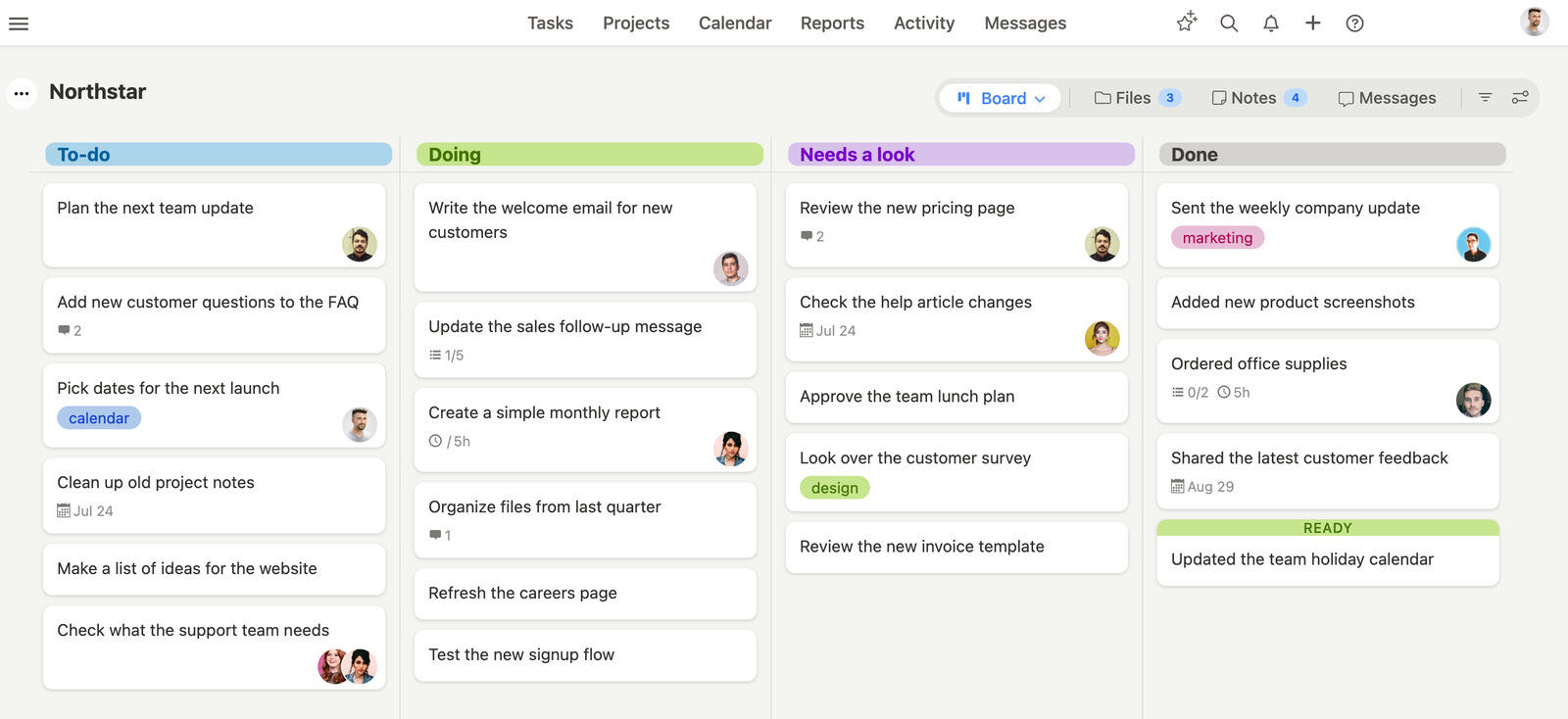Click the READY banner on holiday calendar card
Image resolution: width=1568 pixels, height=719 pixels.
(1328, 528)
